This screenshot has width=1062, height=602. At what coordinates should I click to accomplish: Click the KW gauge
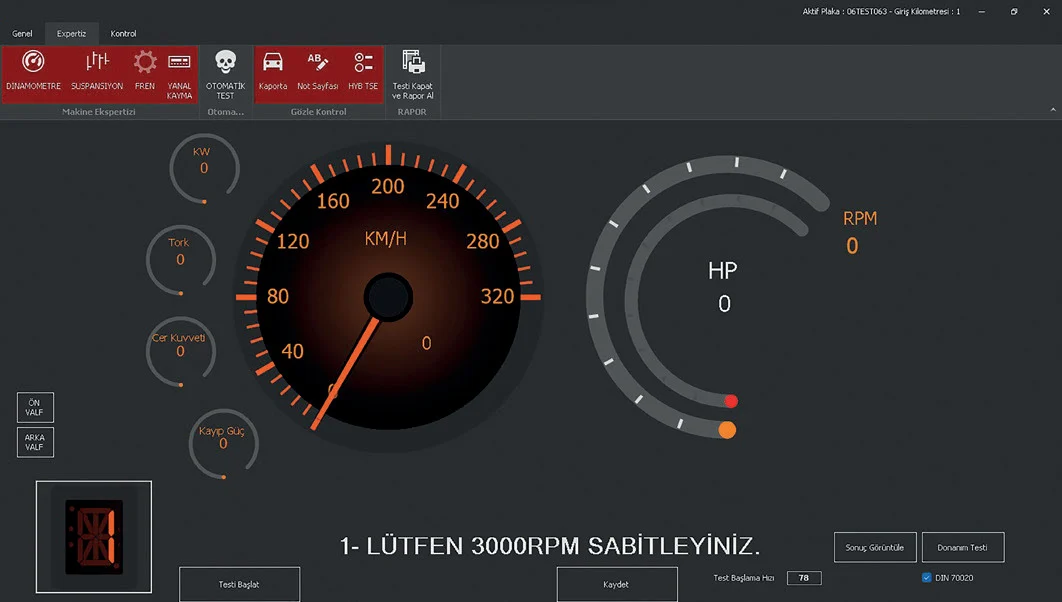pyautogui.click(x=204, y=168)
